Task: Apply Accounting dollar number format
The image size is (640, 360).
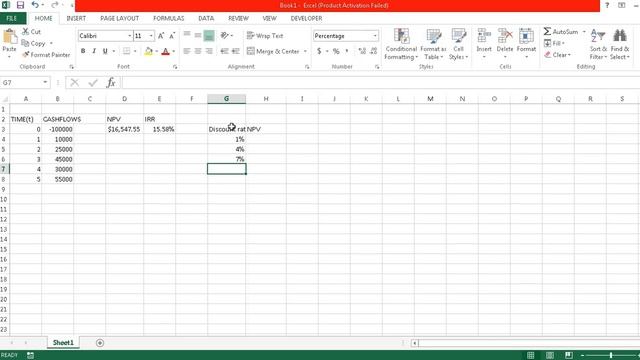Action: coord(319,51)
